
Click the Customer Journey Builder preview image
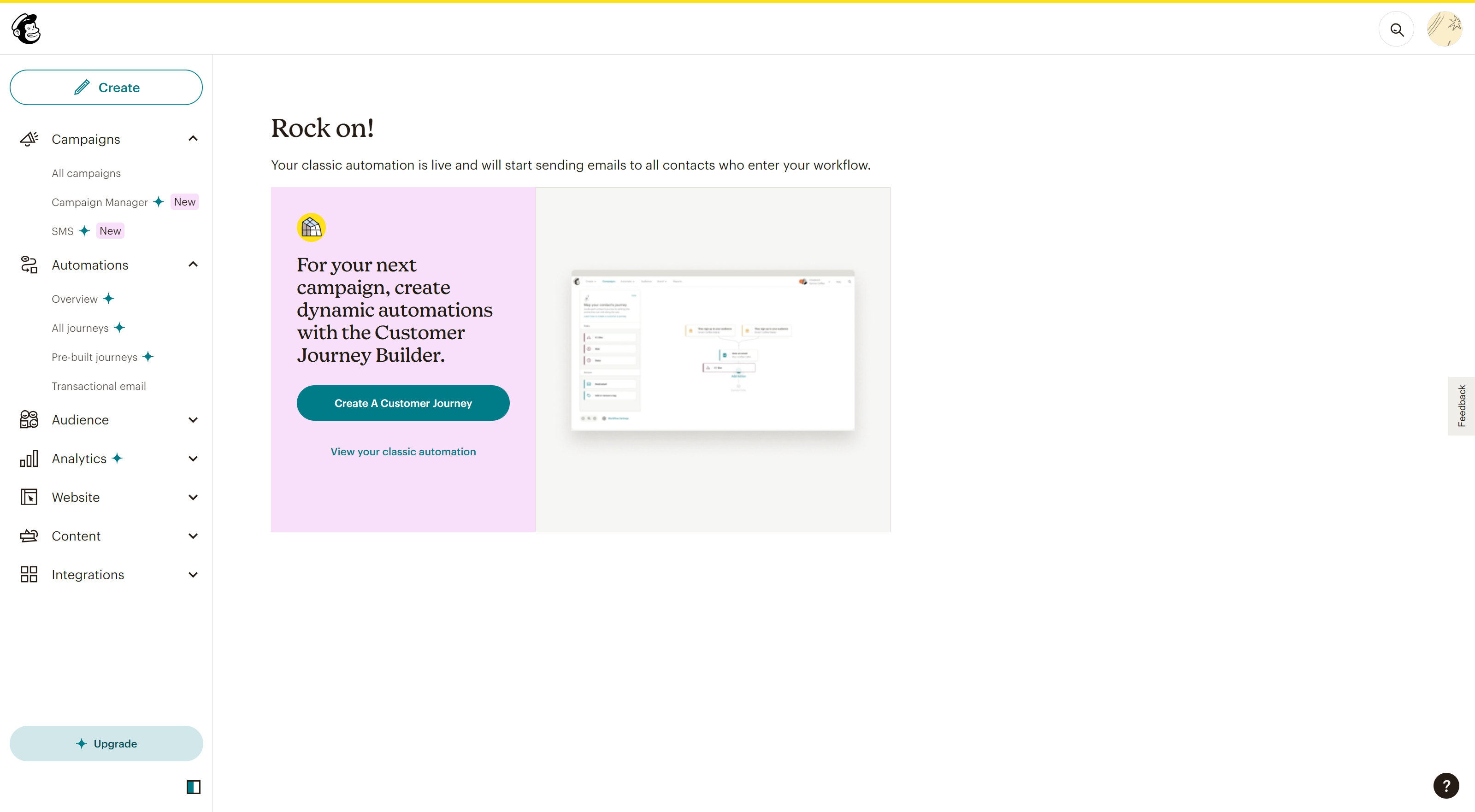point(712,350)
